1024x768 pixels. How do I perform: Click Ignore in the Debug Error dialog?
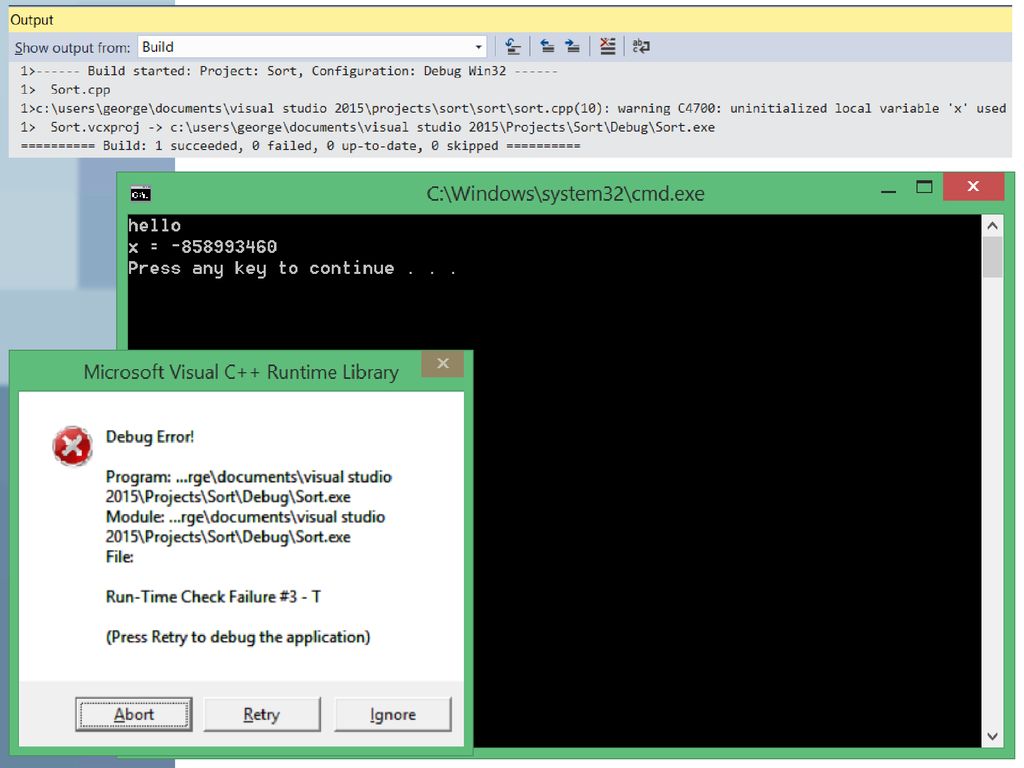pos(392,714)
